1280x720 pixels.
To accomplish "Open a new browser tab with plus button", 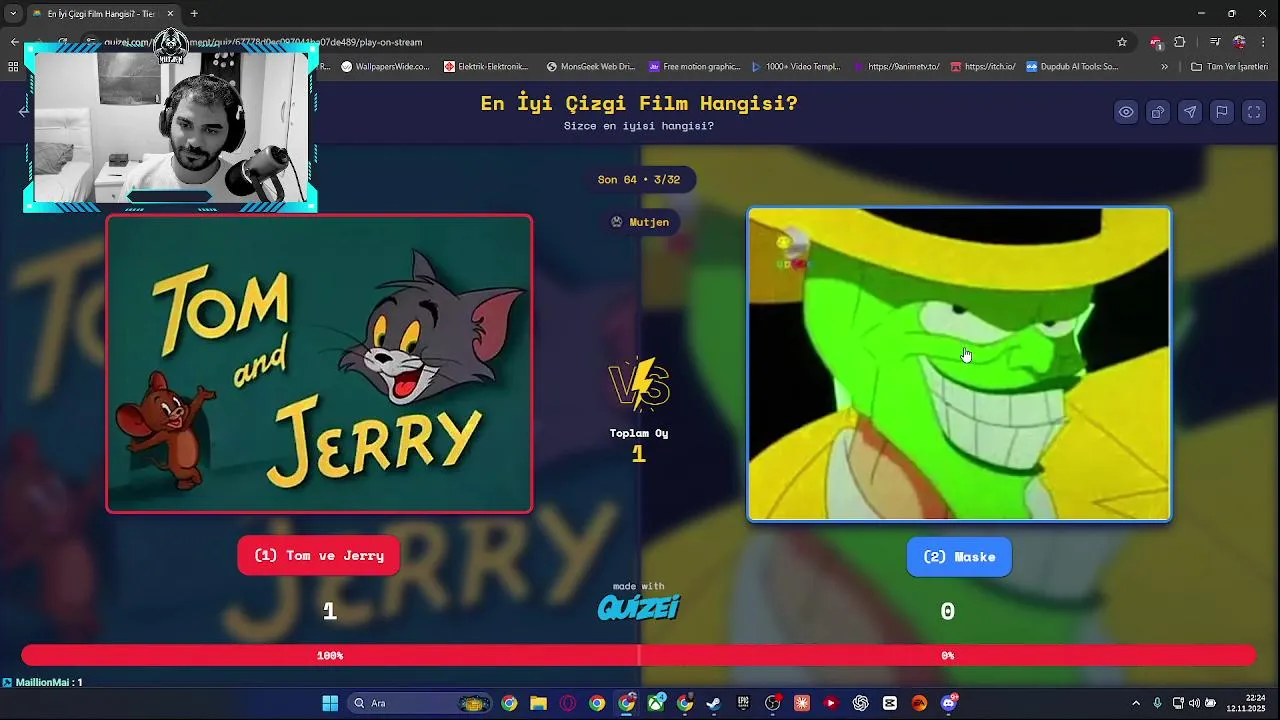I will coord(194,14).
